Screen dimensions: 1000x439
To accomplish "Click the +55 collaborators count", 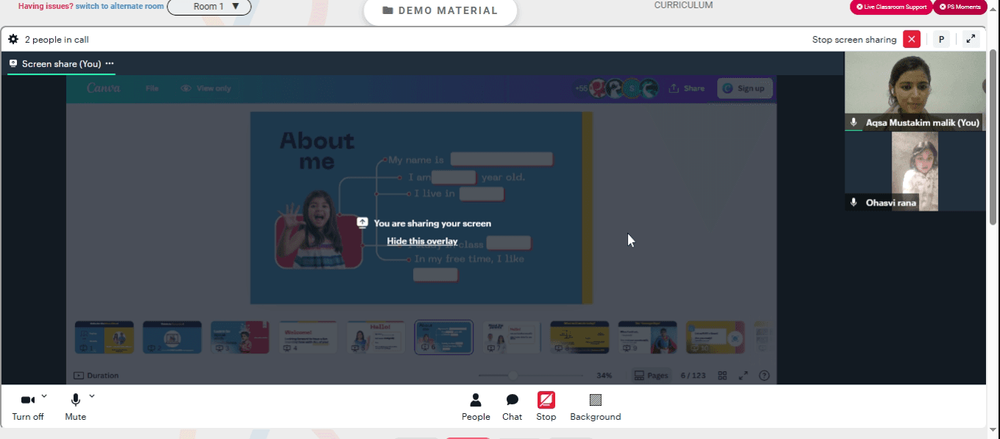I will [581, 89].
